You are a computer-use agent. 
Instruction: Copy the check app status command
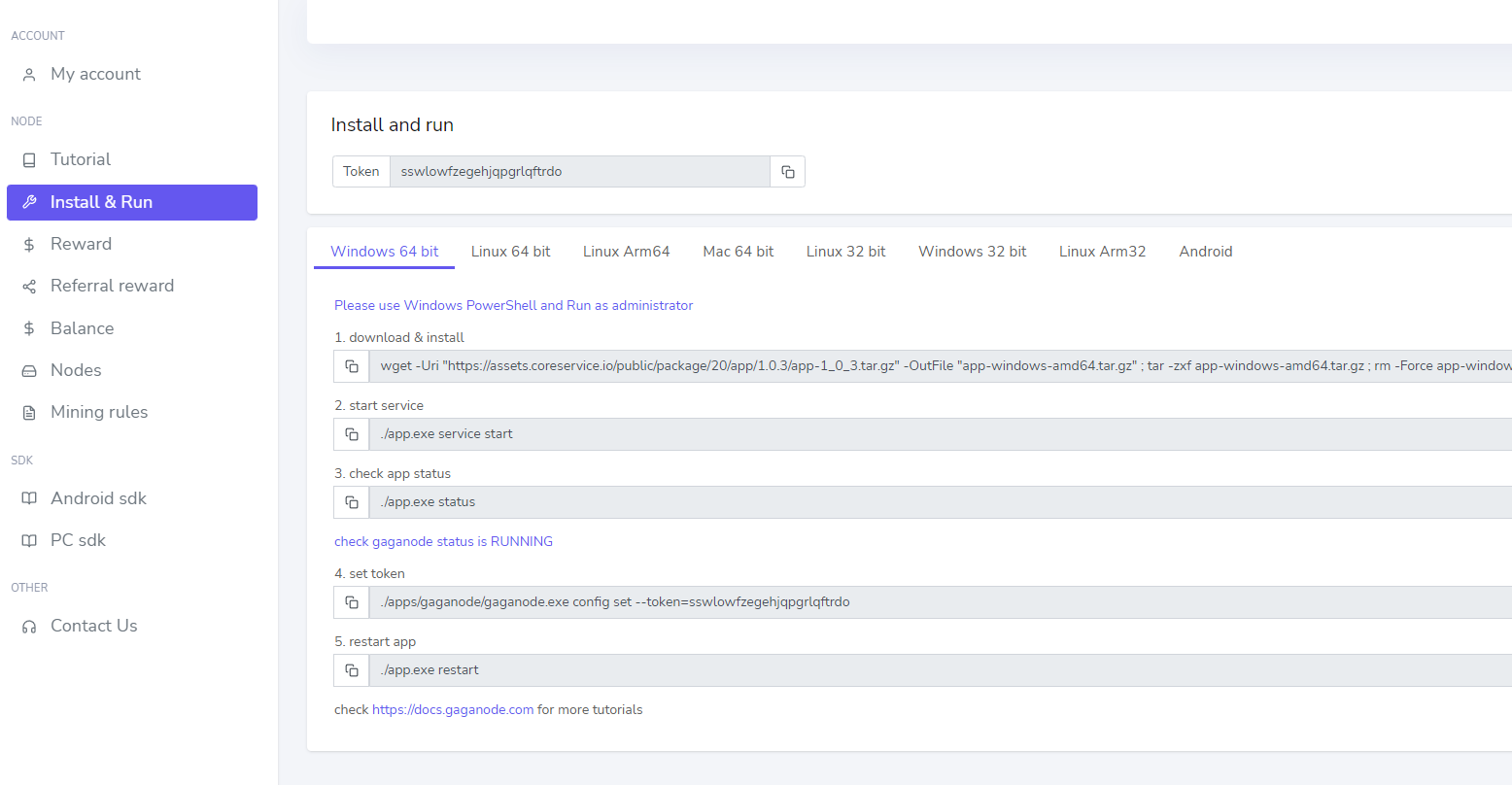(352, 502)
